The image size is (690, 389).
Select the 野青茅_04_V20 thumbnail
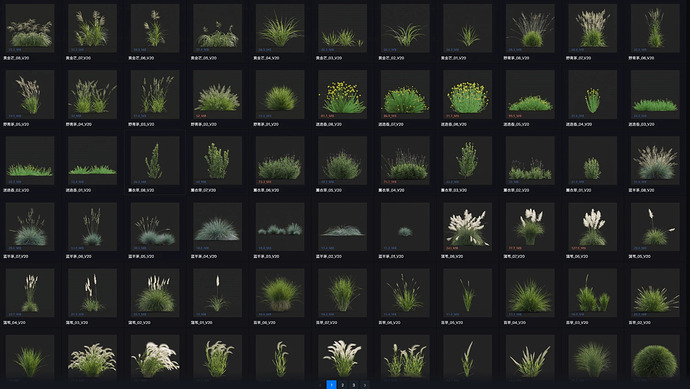coord(92,94)
